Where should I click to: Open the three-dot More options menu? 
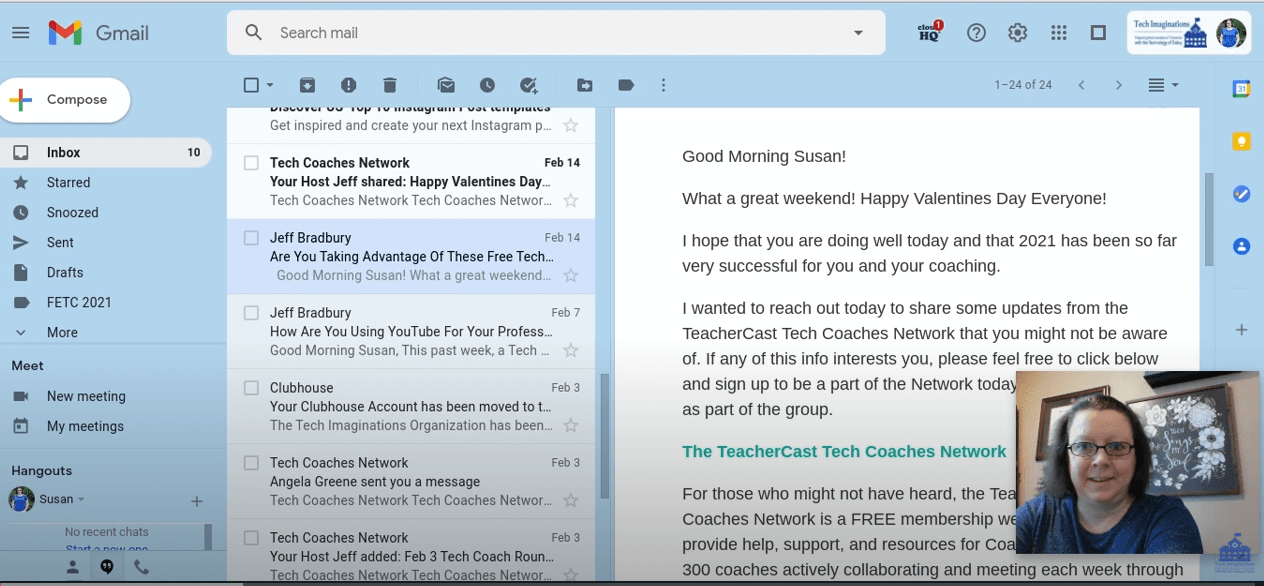pyautogui.click(x=663, y=85)
